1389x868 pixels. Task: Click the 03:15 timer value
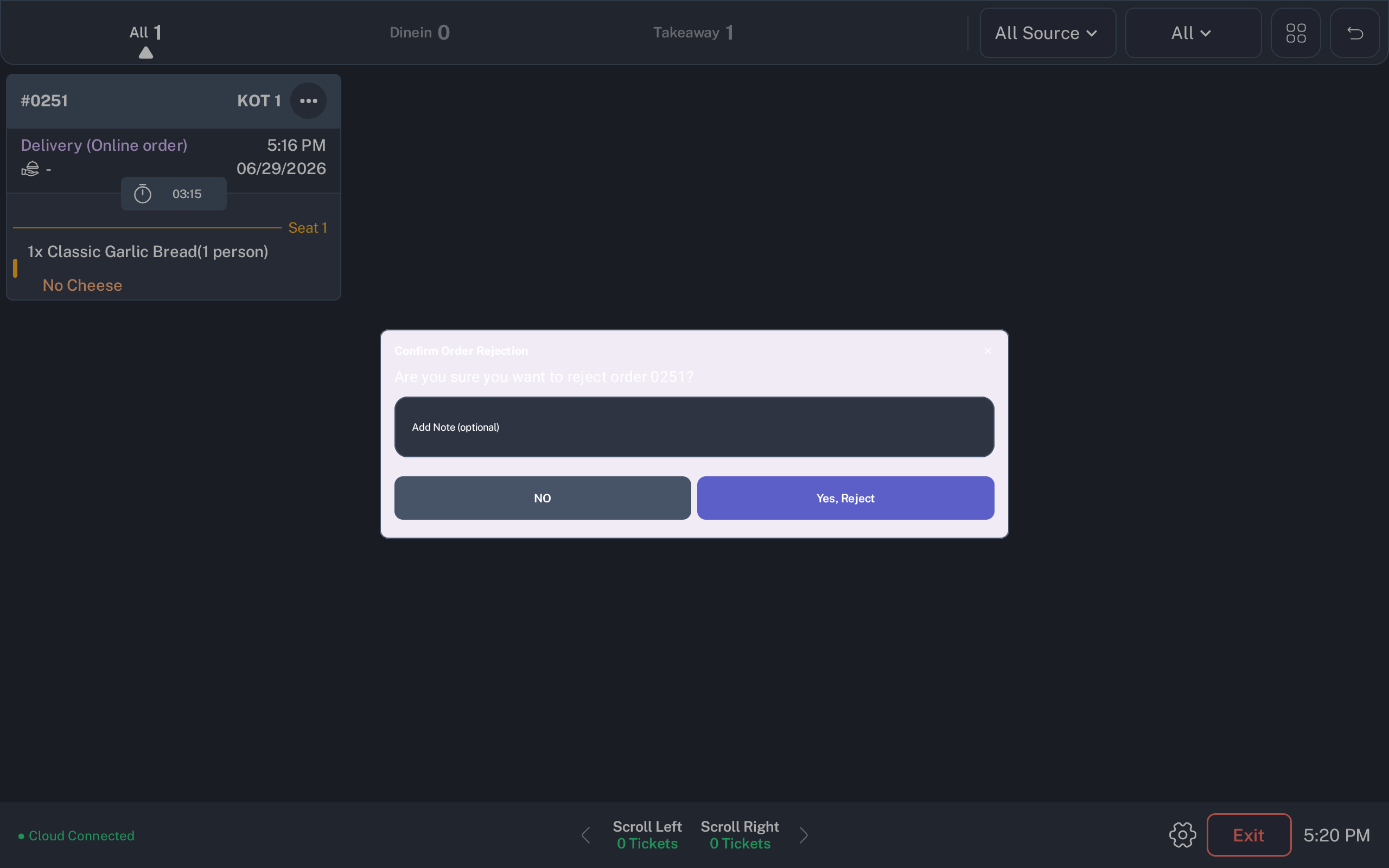coord(187,194)
